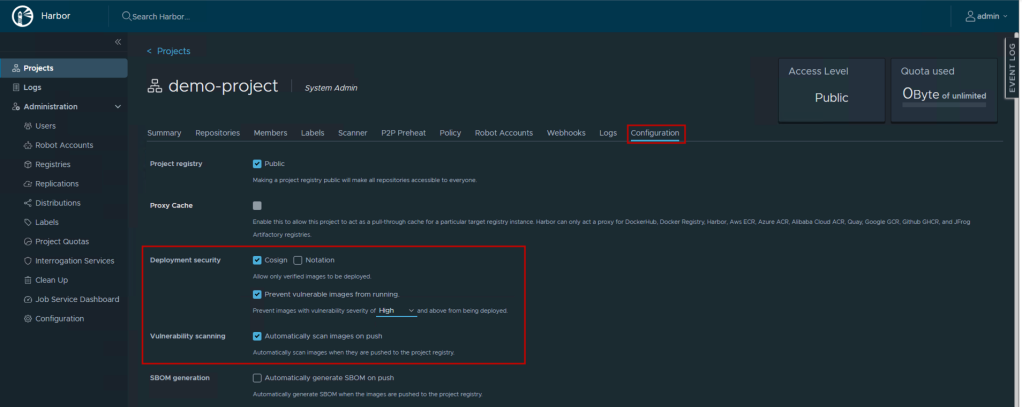The image size is (1022, 407).
Task: Click the Replications sidebar icon
Action: 26,184
